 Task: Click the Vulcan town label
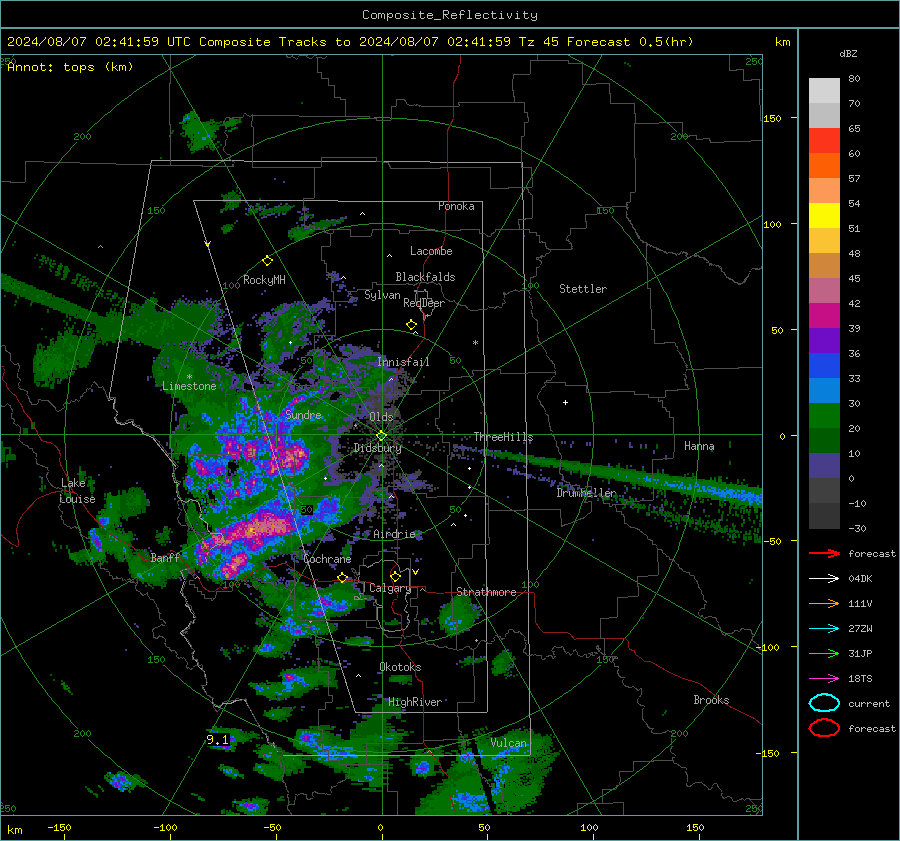(x=508, y=743)
